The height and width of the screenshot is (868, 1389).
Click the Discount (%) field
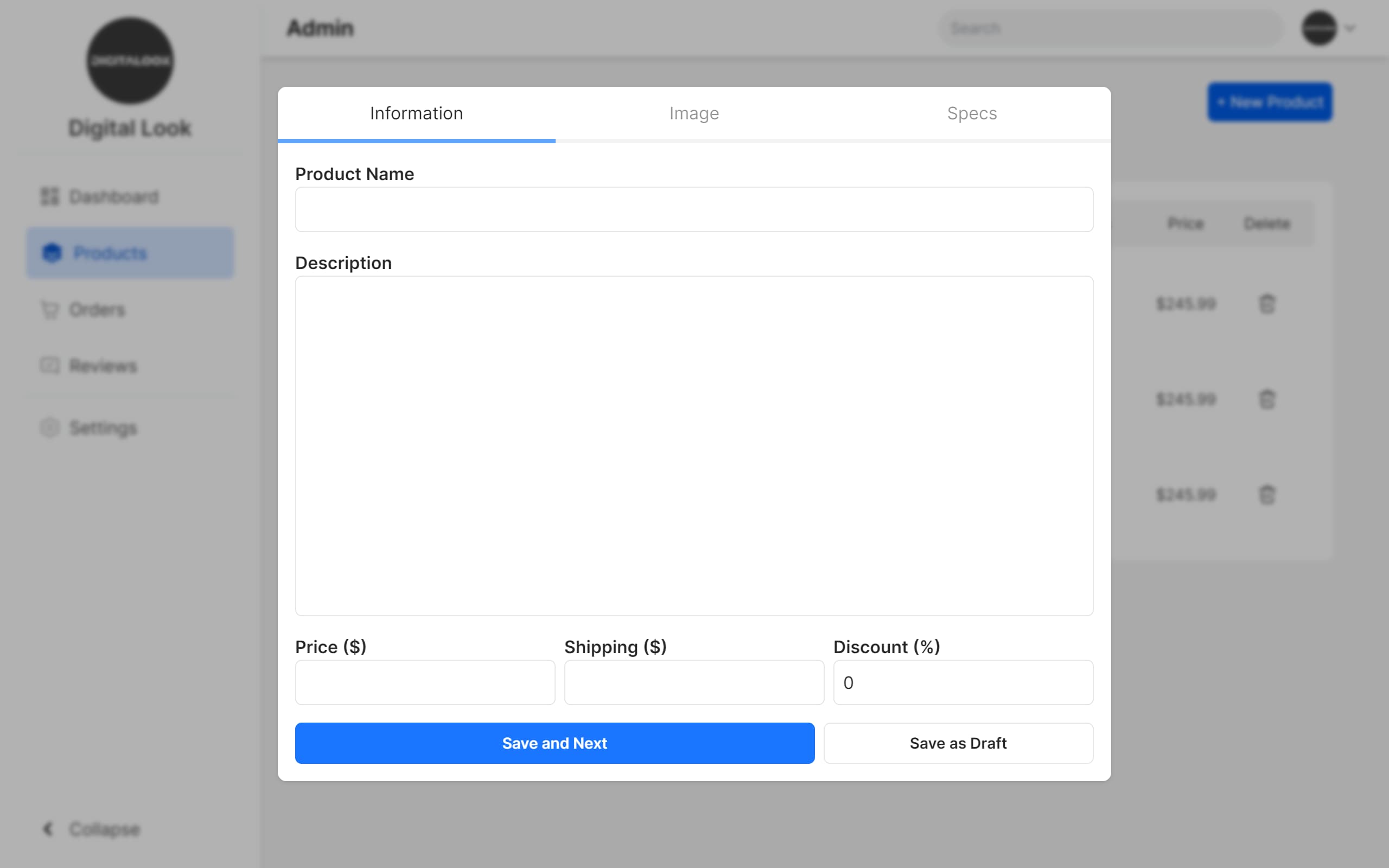[x=963, y=682]
